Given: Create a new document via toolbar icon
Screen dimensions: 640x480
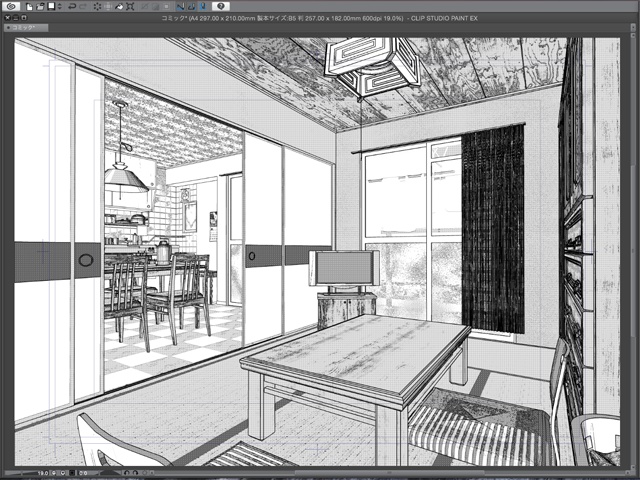Looking at the screenshot, I should coord(29,7).
